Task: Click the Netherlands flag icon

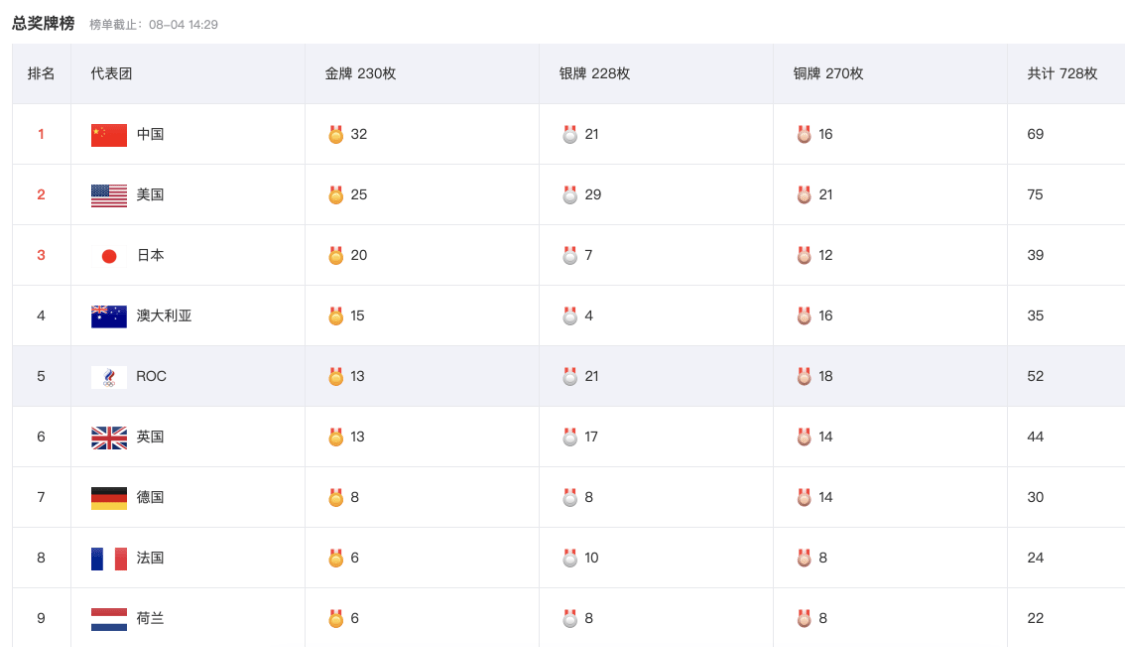Action: click(109, 619)
